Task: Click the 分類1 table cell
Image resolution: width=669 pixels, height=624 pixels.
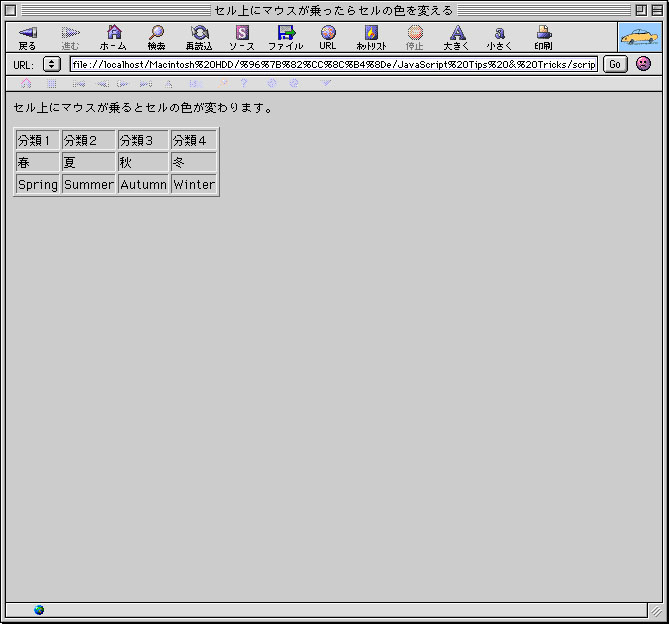Action: (38, 140)
